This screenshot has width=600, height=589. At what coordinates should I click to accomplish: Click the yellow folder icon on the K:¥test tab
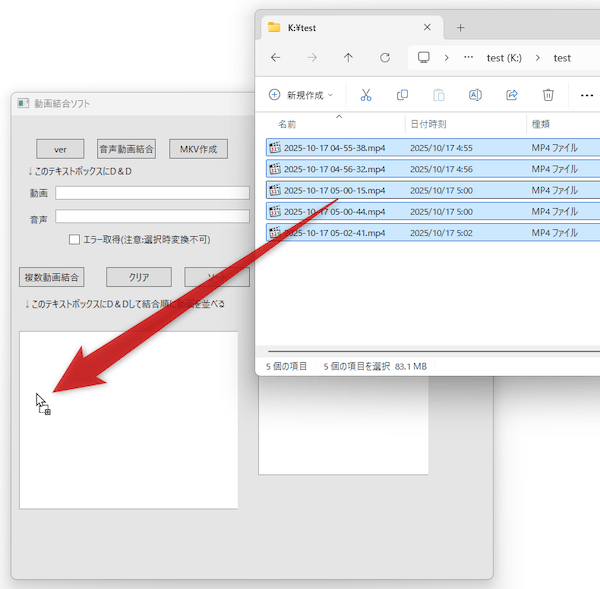click(x=274, y=27)
